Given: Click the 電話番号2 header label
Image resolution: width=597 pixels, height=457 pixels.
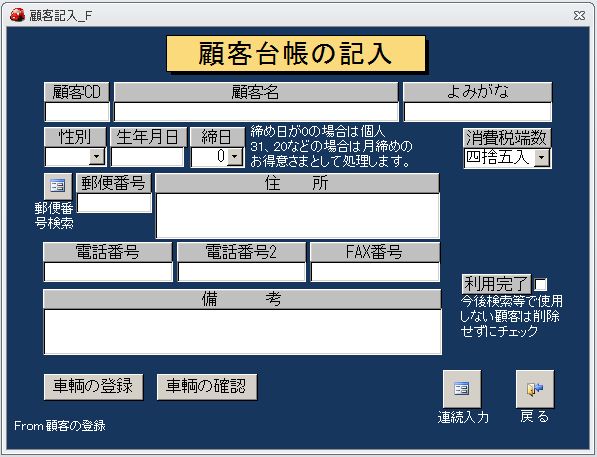Looking at the screenshot, I should (x=241, y=252).
